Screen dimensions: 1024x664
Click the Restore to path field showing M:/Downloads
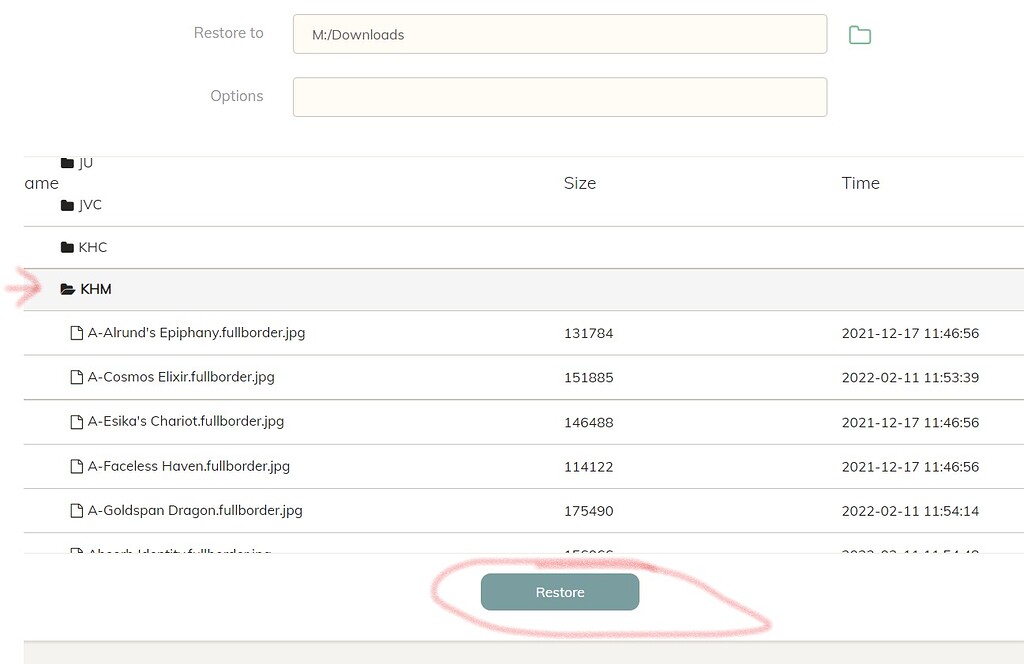pyautogui.click(x=559, y=33)
